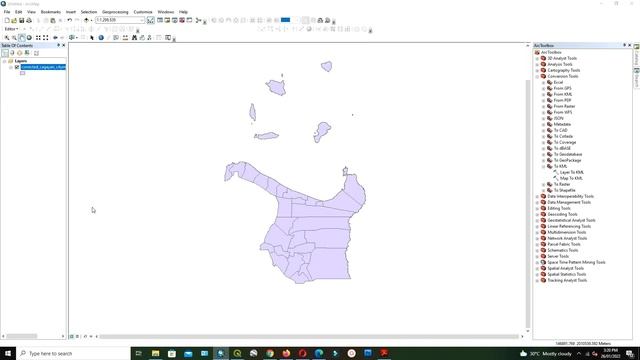This screenshot has height=360, width=640.
Task: Select the Zoom In tool
Action: tap(7, 38)
